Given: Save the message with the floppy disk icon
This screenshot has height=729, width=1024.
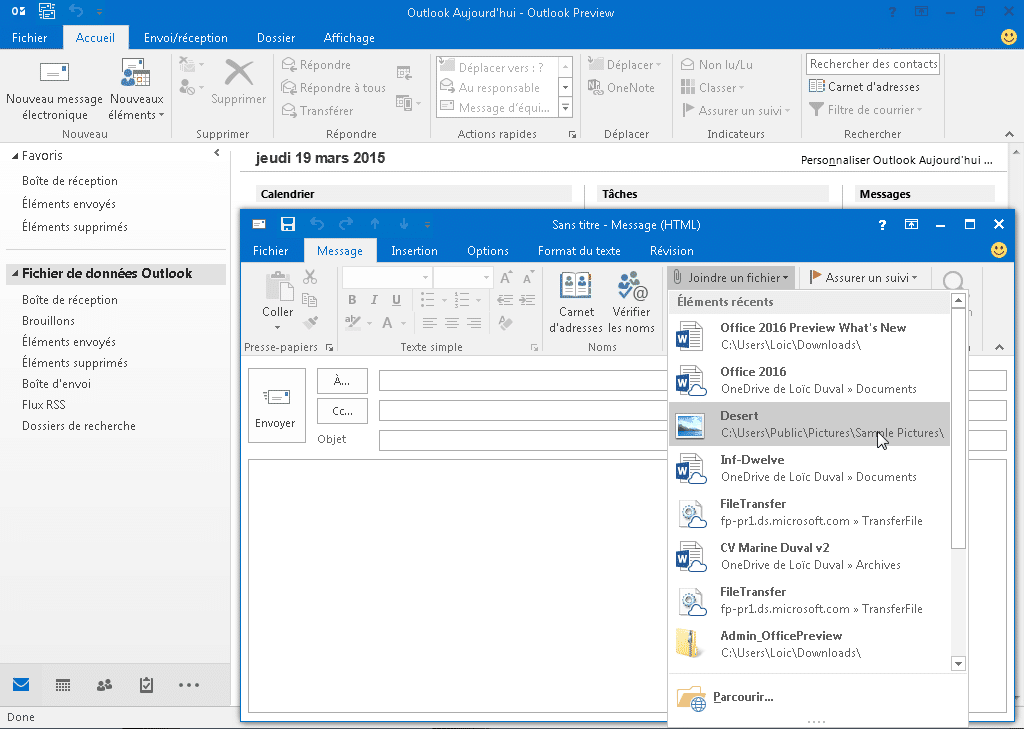Looking at the screenshot, I should (x=287, y=225).
